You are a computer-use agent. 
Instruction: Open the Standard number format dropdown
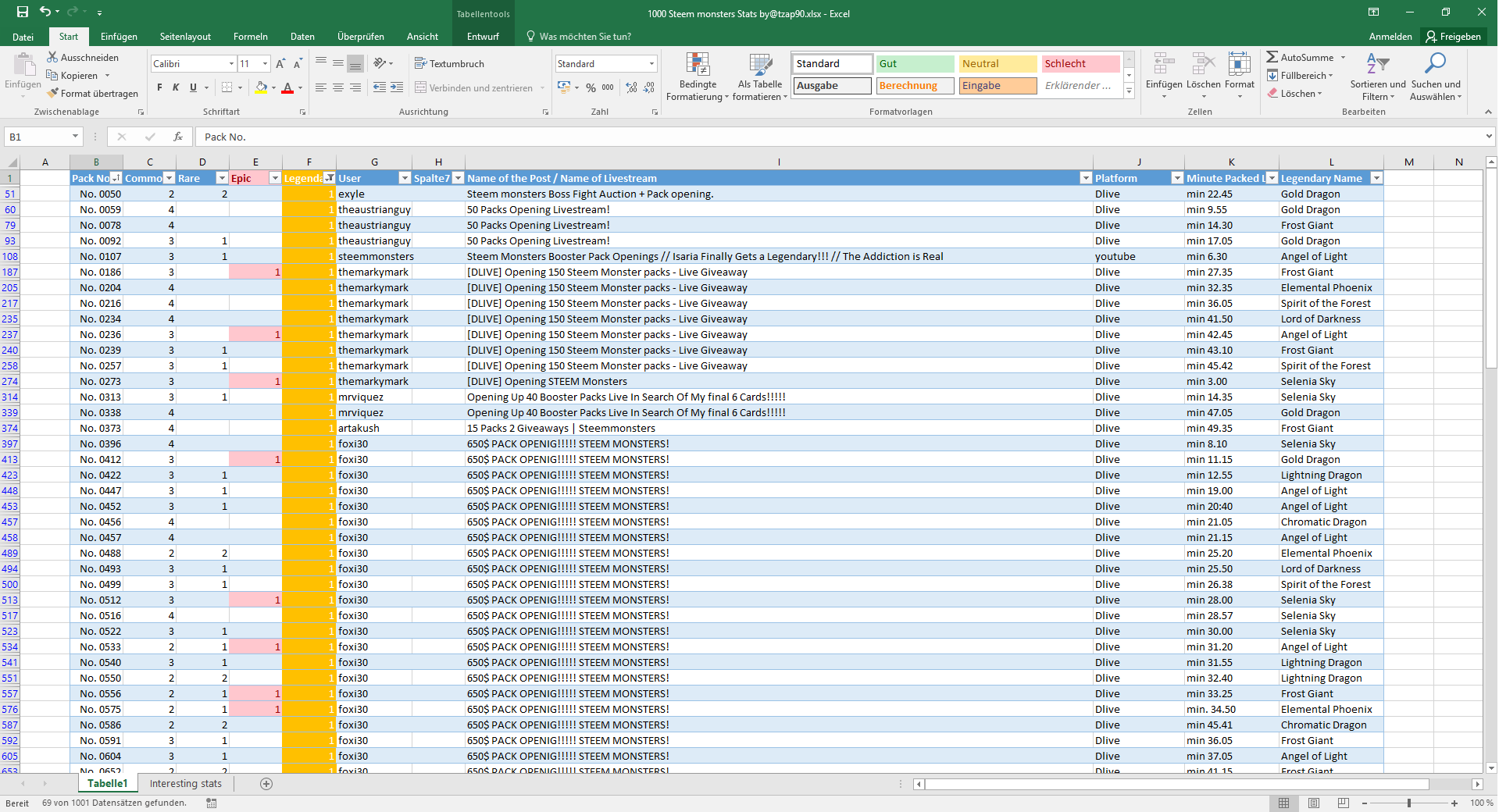point(651,63)
